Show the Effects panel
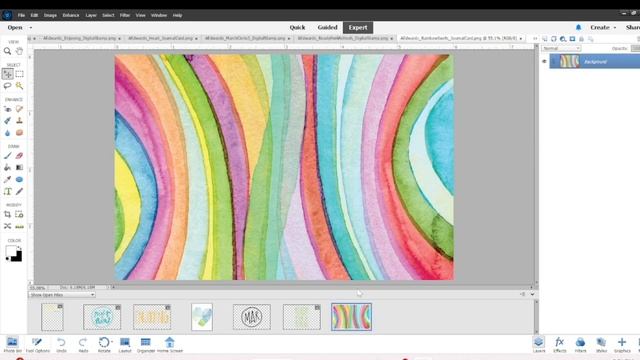Viewport: 640px width, 360px height. tap(560, 344)
